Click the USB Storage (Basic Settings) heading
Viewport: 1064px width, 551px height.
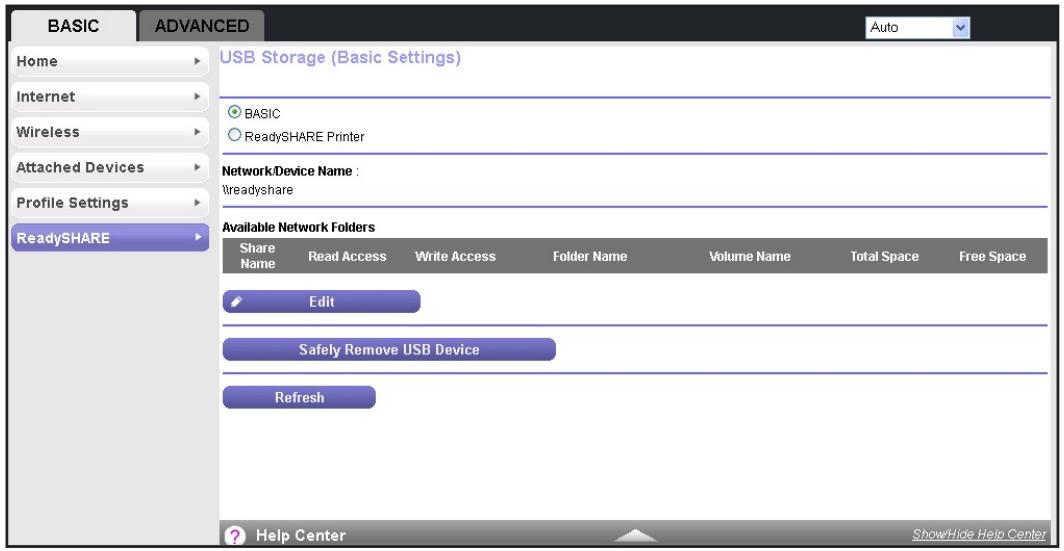[340, 58]
